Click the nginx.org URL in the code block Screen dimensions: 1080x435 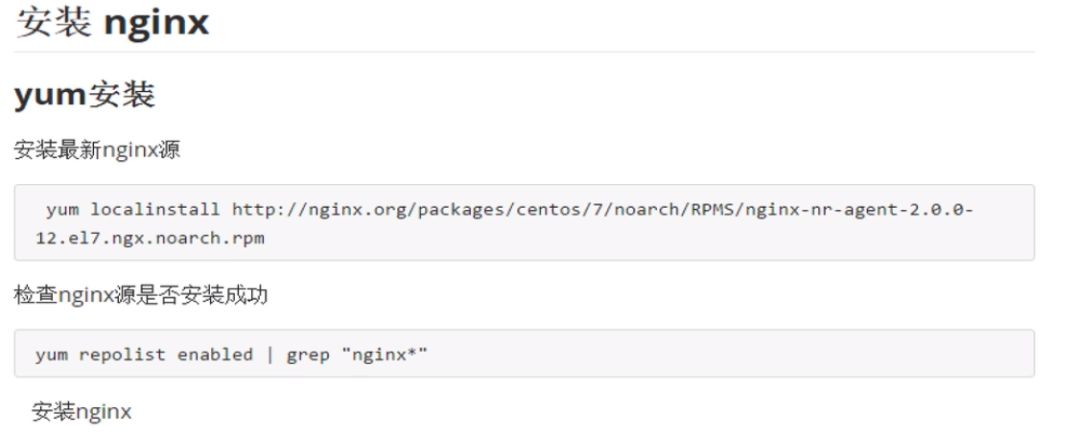click(602, 210)
